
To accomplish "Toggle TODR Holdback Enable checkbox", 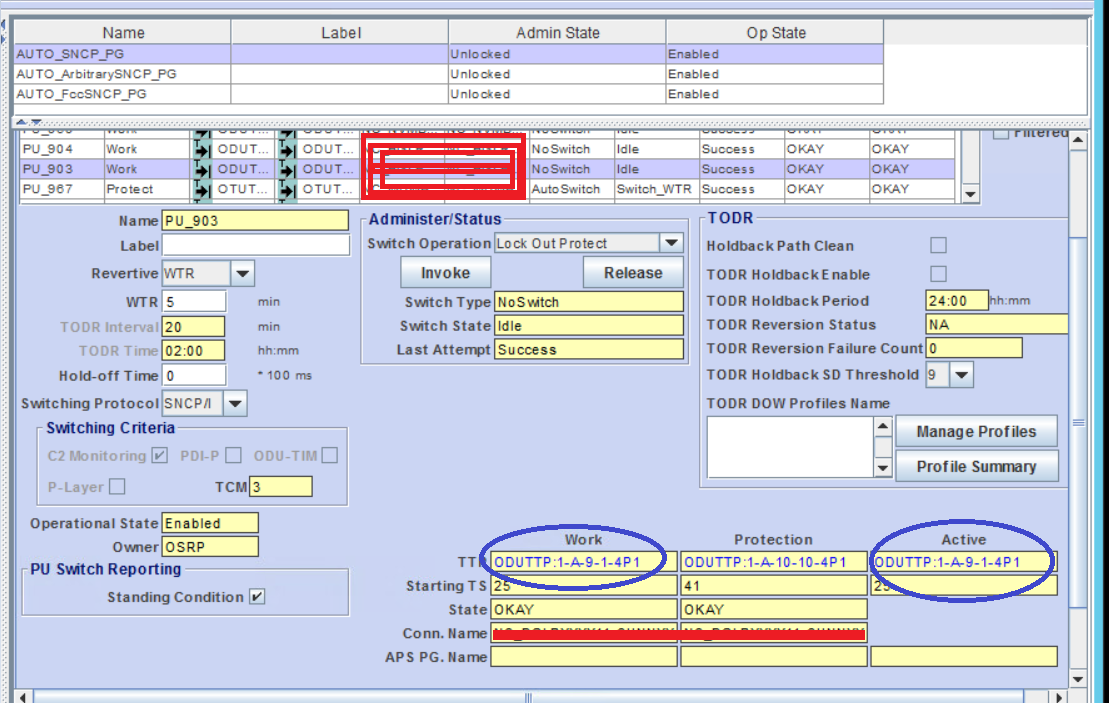I will 939,274.
